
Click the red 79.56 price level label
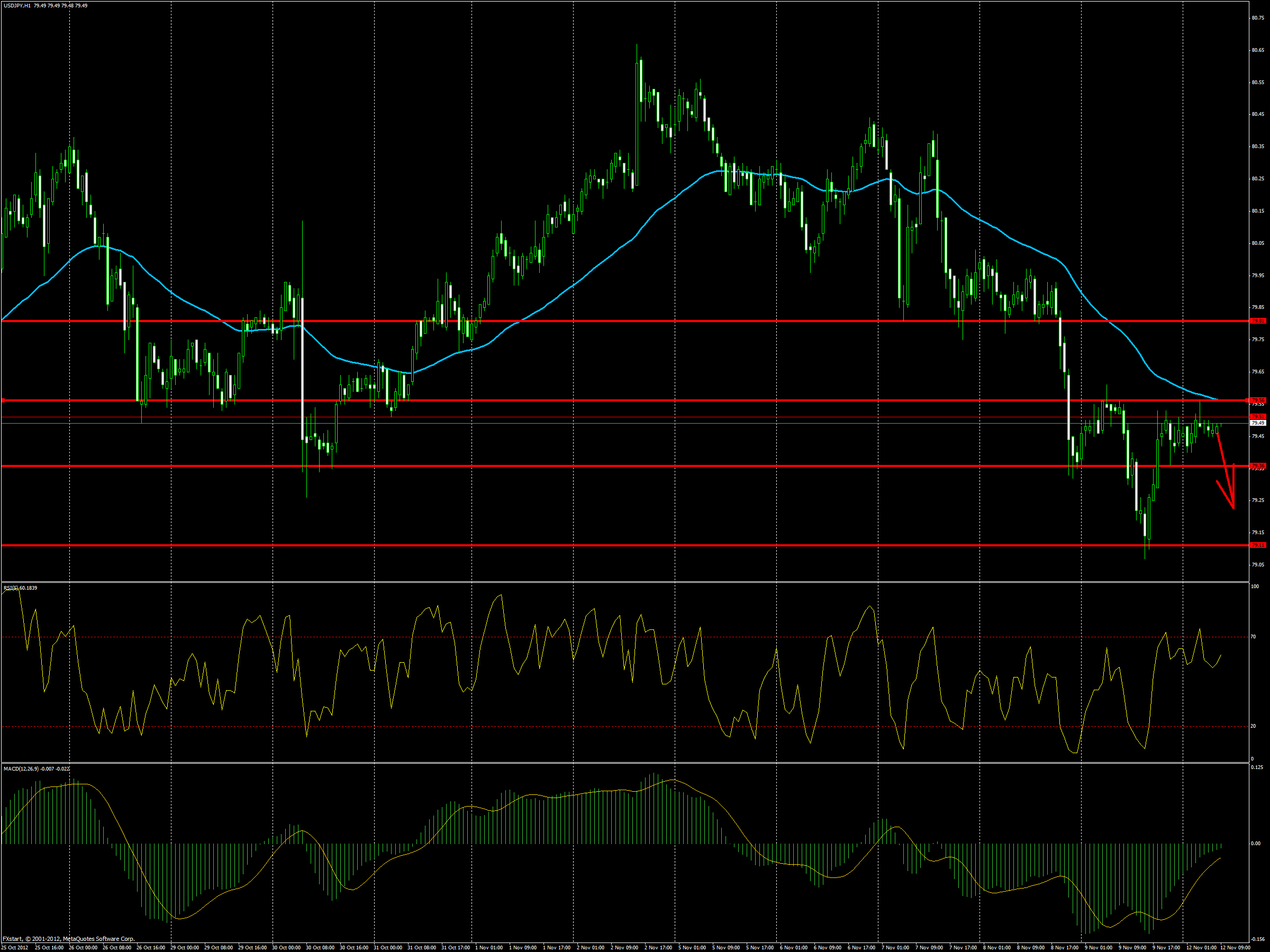[x=1257, y=400]
